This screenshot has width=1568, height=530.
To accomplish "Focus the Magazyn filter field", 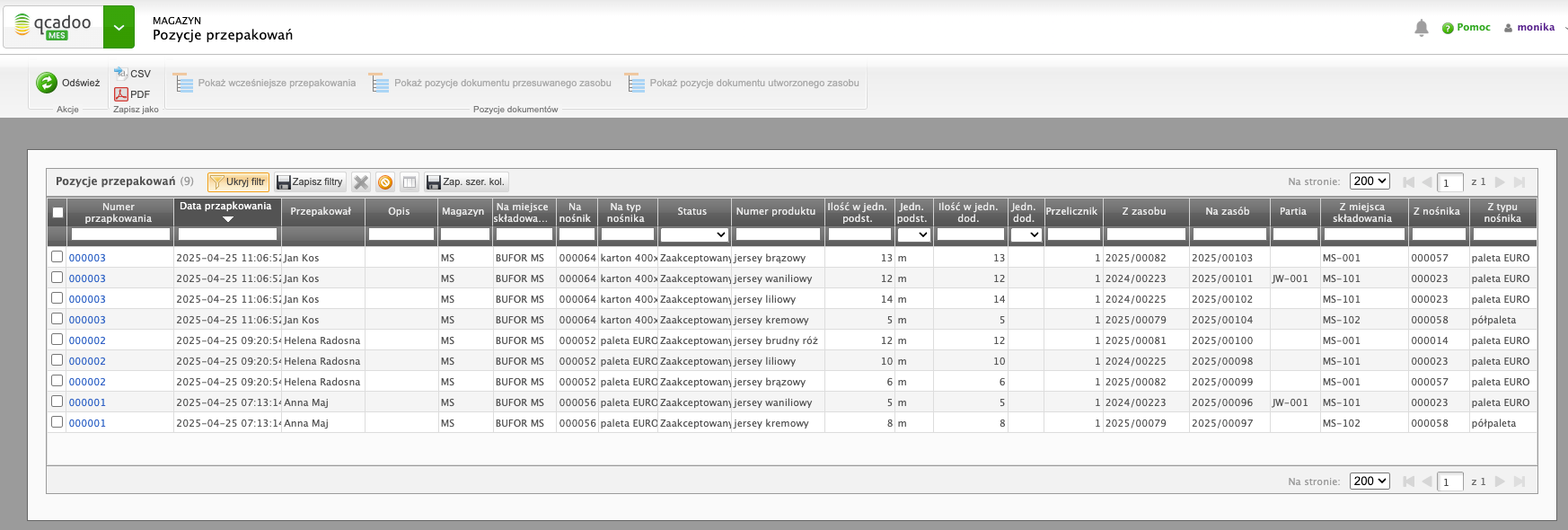I will point(465,234).
